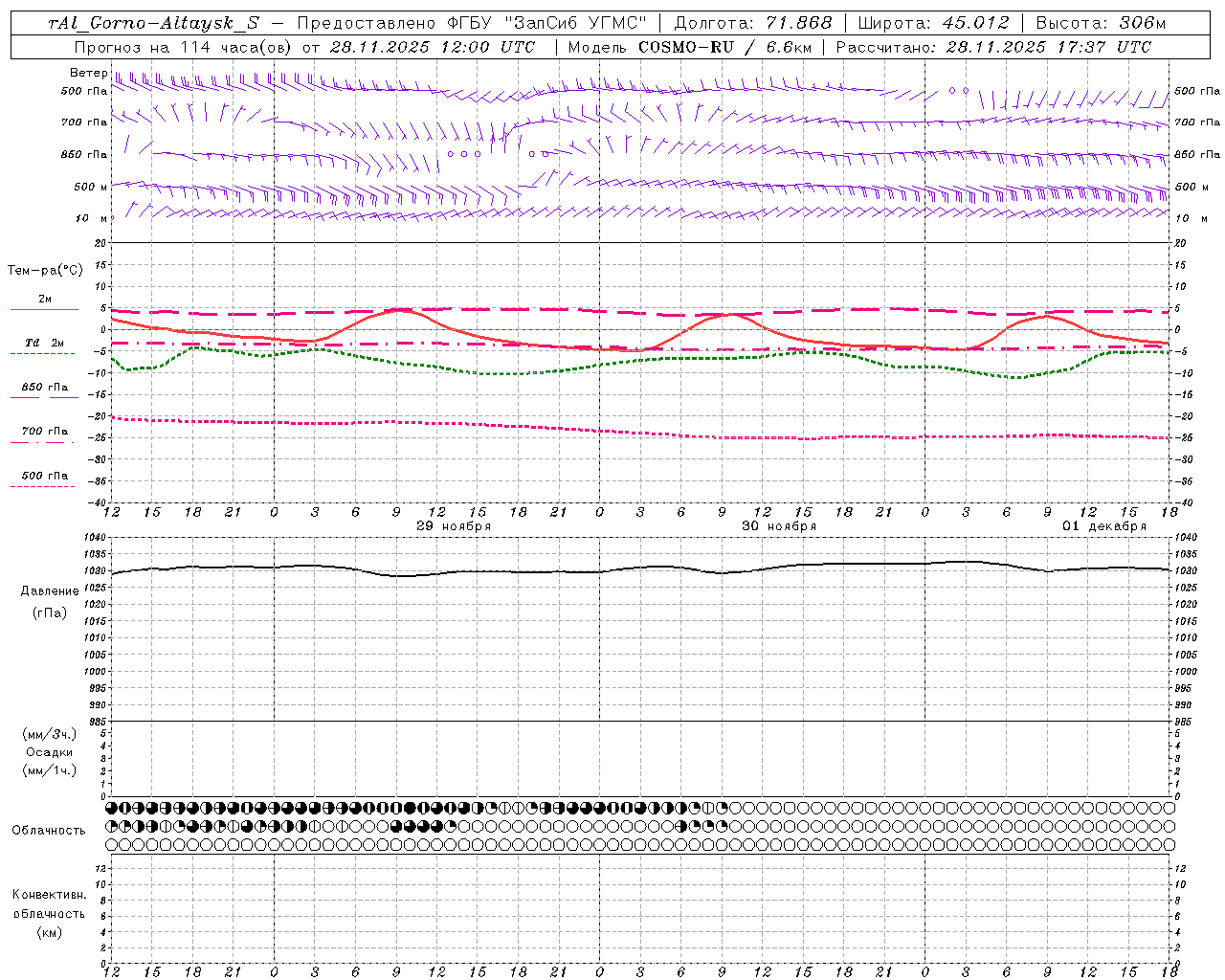Image resolution: width=1225 pixels, height=980 pixels.
Task: Click the 'Тем-ра(°C)' temperature panel label
Action: pos(45,271)
